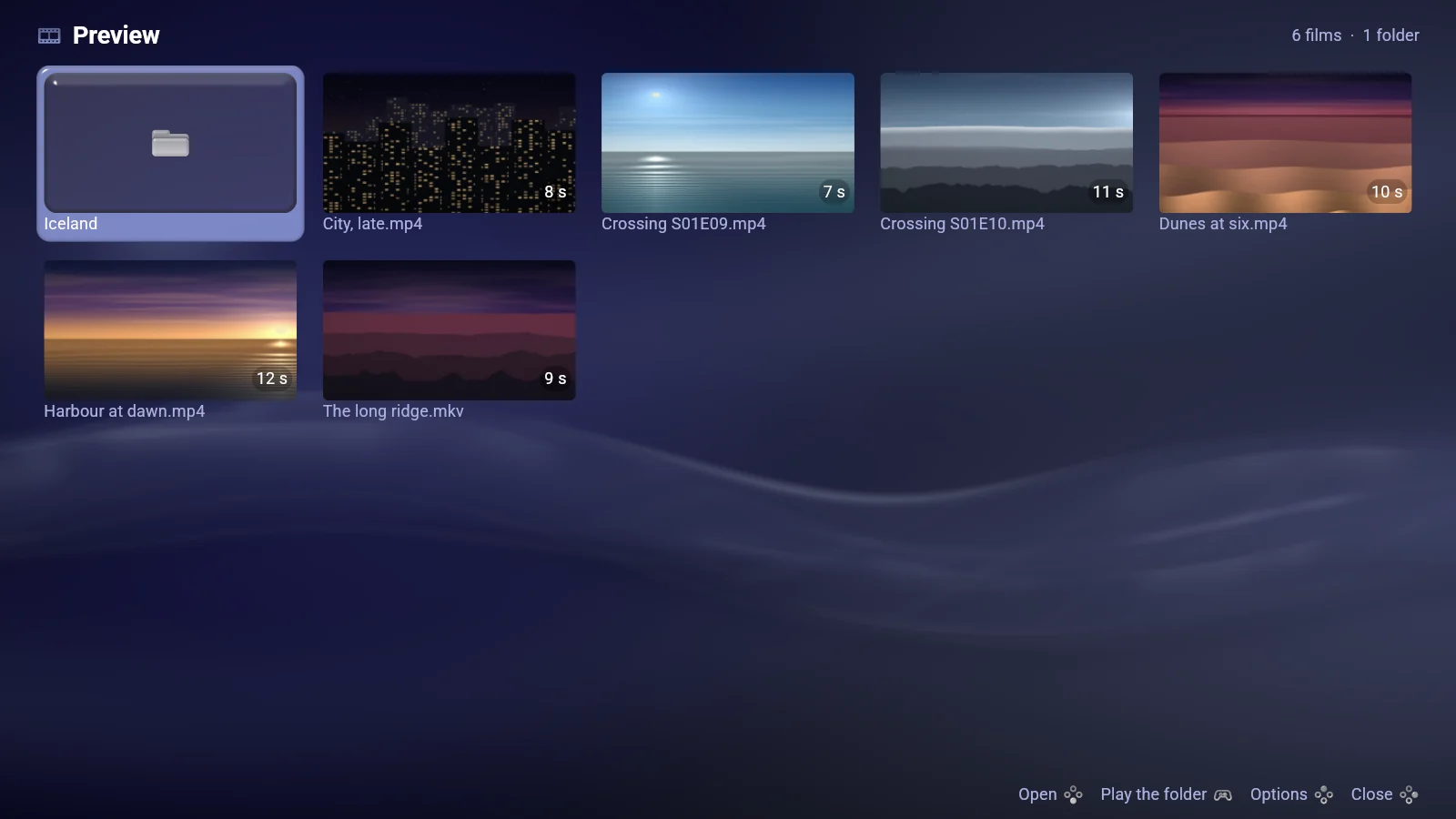Image resolution: width=1456 pixels, height=819 pixels.
Task: Click the Crossing S01E09.mp4 file name
Action: pyautogui.click(x=683, y=224)
